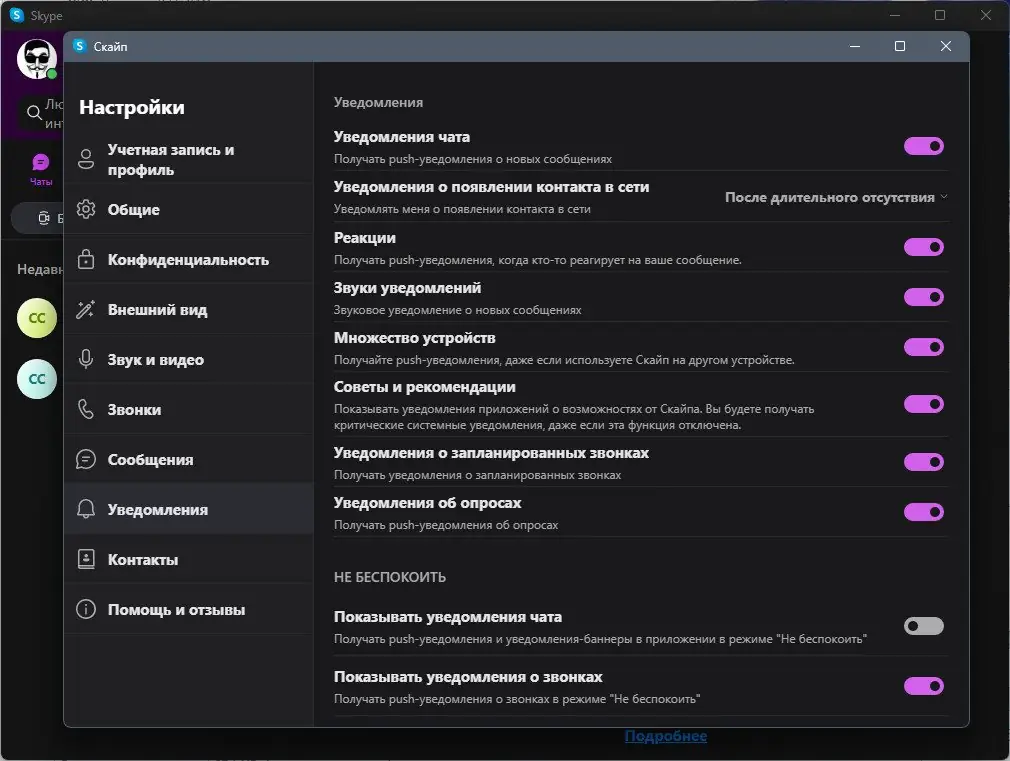Click the Подробнее link
Screen dimensions: 1010x761
[666, 735]
